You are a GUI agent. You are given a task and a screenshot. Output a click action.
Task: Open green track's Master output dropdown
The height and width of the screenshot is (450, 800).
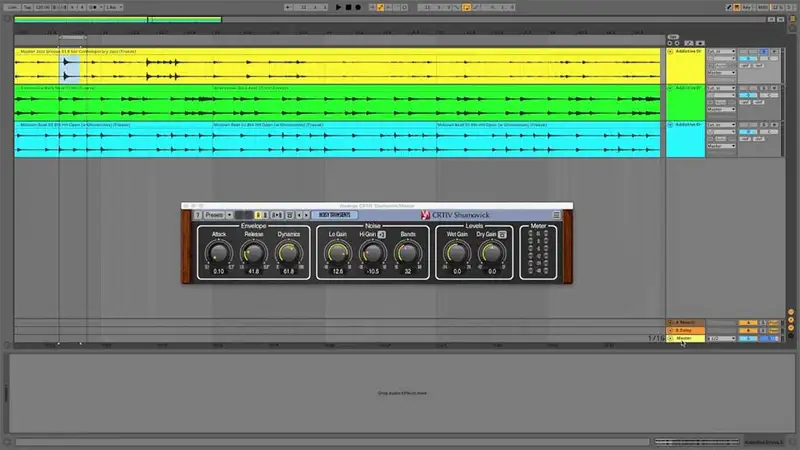(721, 109)
